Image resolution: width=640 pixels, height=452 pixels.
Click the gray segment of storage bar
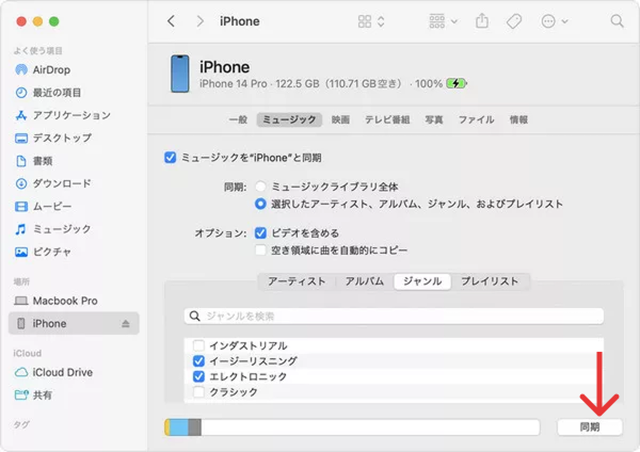pos(195,427)
